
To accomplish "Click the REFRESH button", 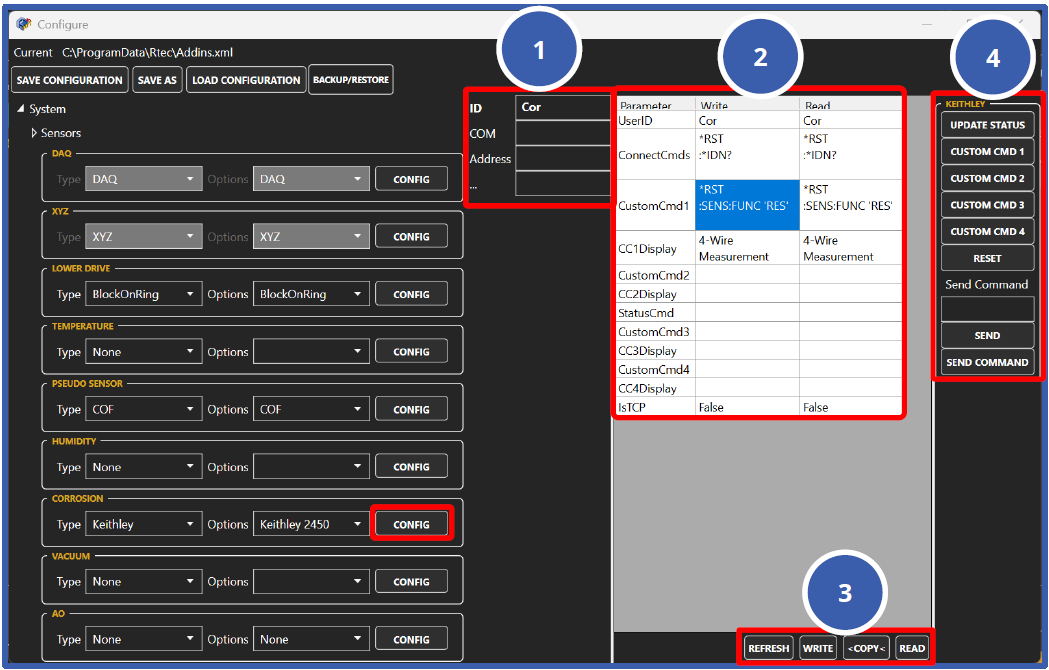I will 768,647.
